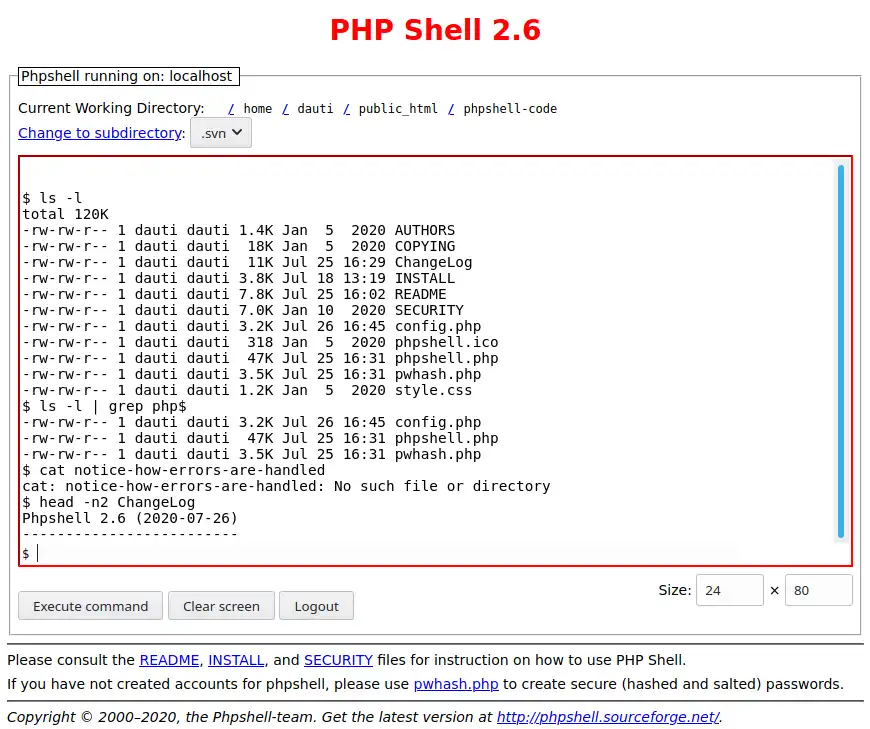The height and width of the screenshot is (729, 870).
Task: Click 'Phpshell 2.6 (2020-07-26)' output line
Action: [x=130, y=518]
